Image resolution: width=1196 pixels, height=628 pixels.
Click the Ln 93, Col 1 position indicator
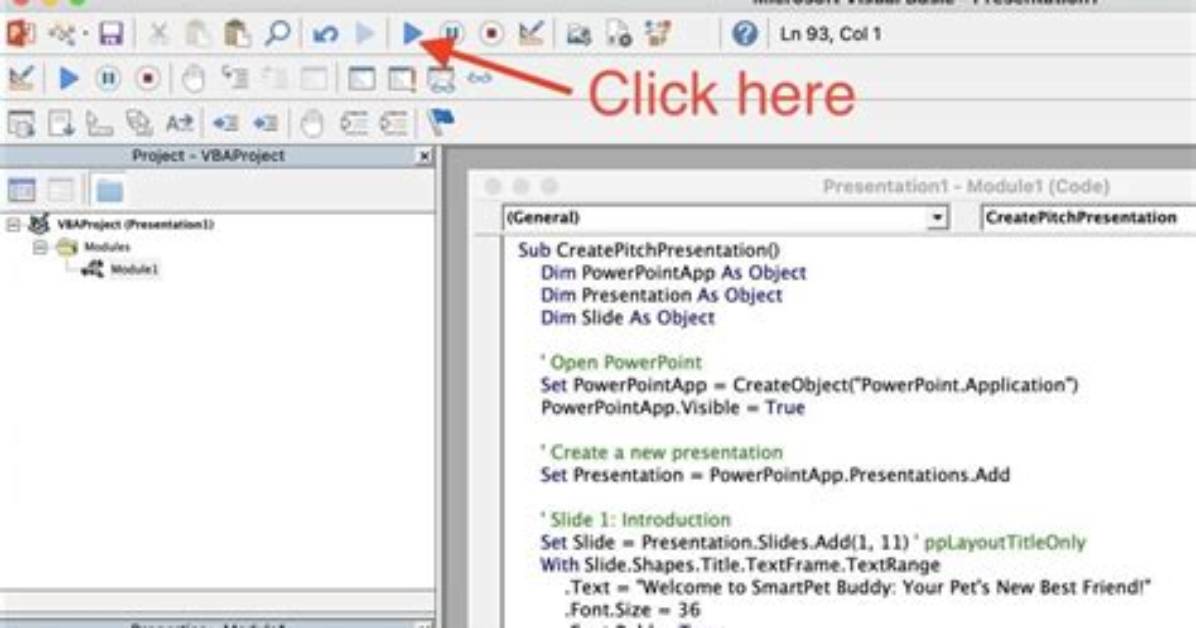pyautogui.click(x=830, y=34)
